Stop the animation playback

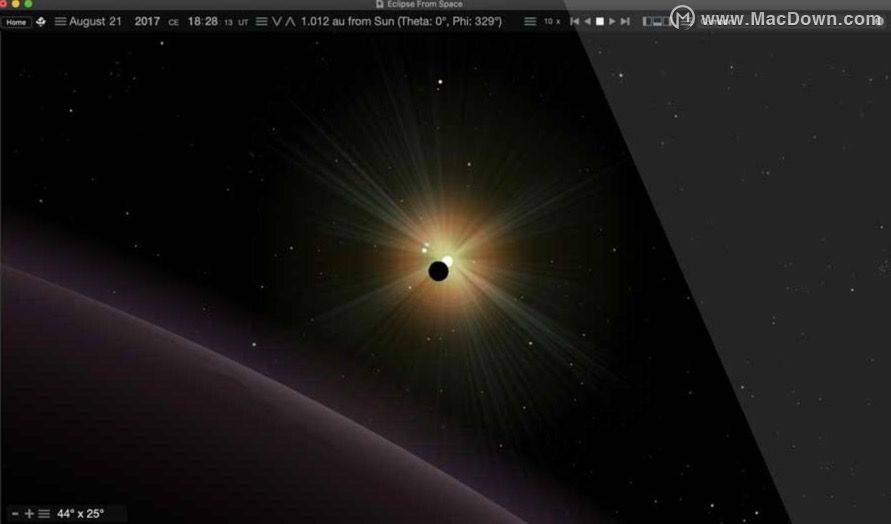(x=599, y=22)
